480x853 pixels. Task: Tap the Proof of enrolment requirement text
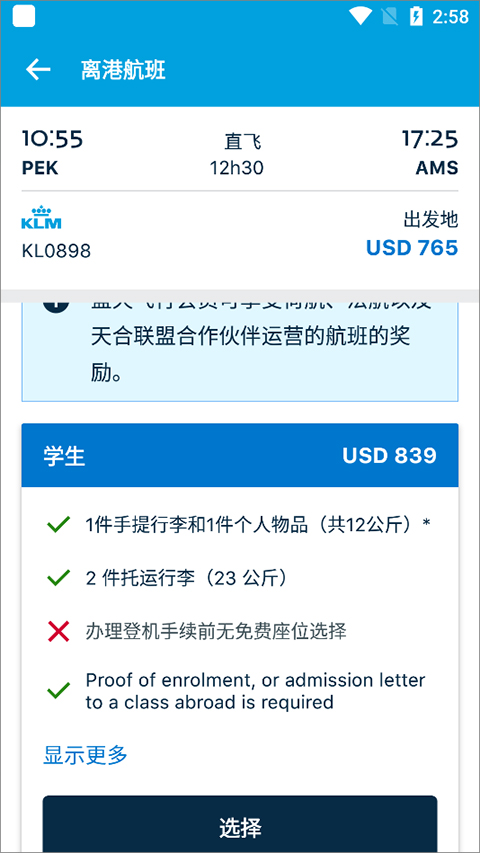255,691
